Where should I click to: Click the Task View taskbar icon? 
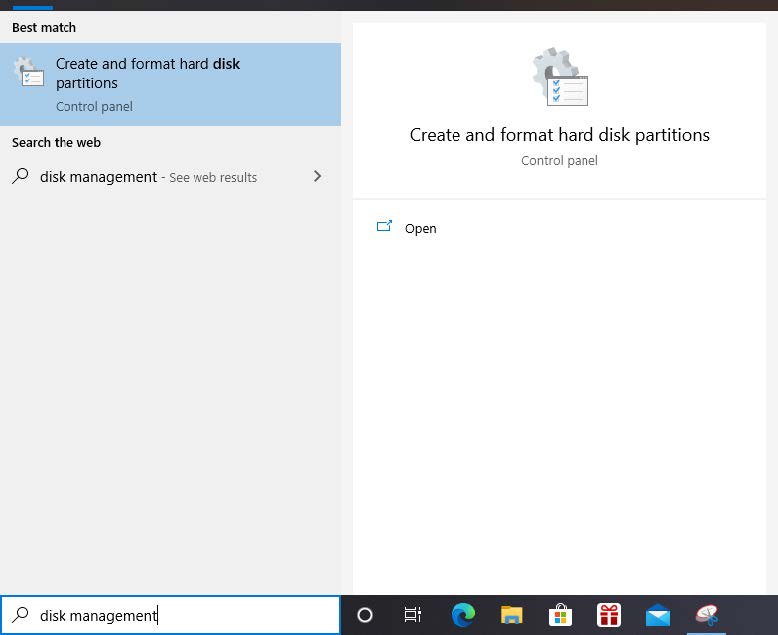pyautogui.click(x=412, y=615)
